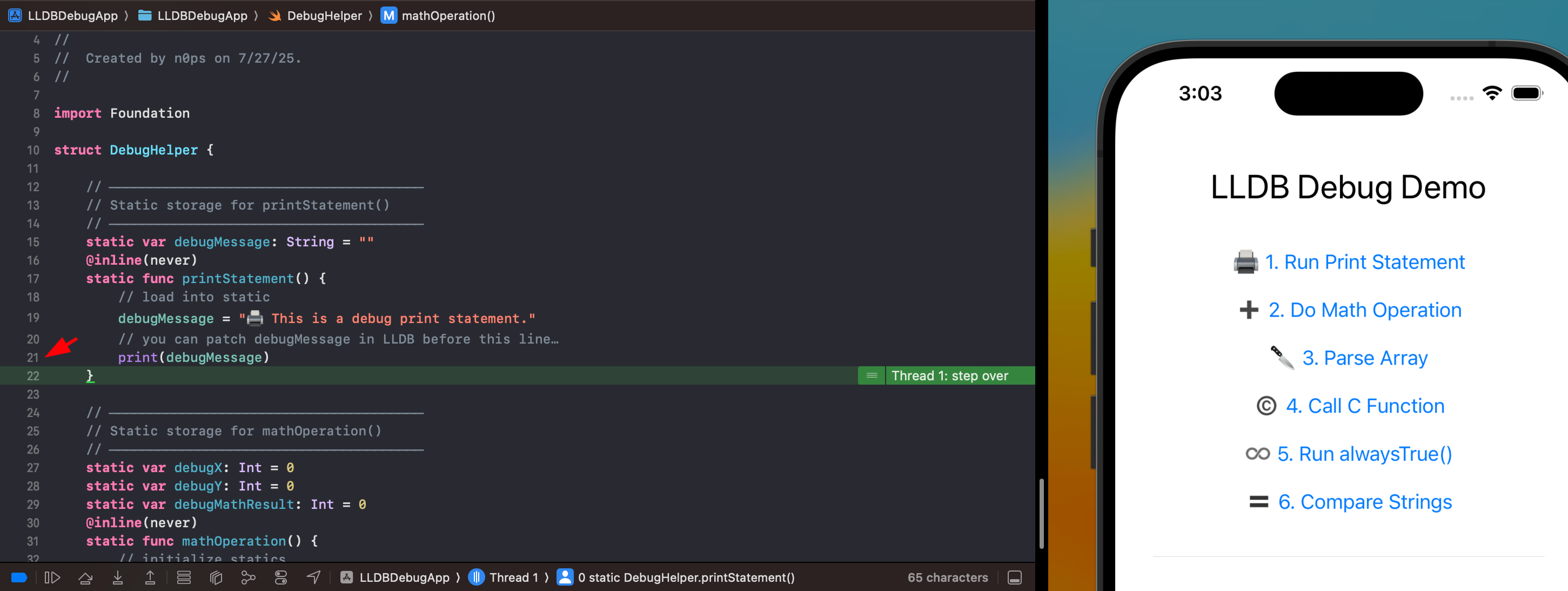The width and height of the screenshot is (1568, 591).
Task: Click line number 21 in the gutter
Action: [x=33, y=357]
